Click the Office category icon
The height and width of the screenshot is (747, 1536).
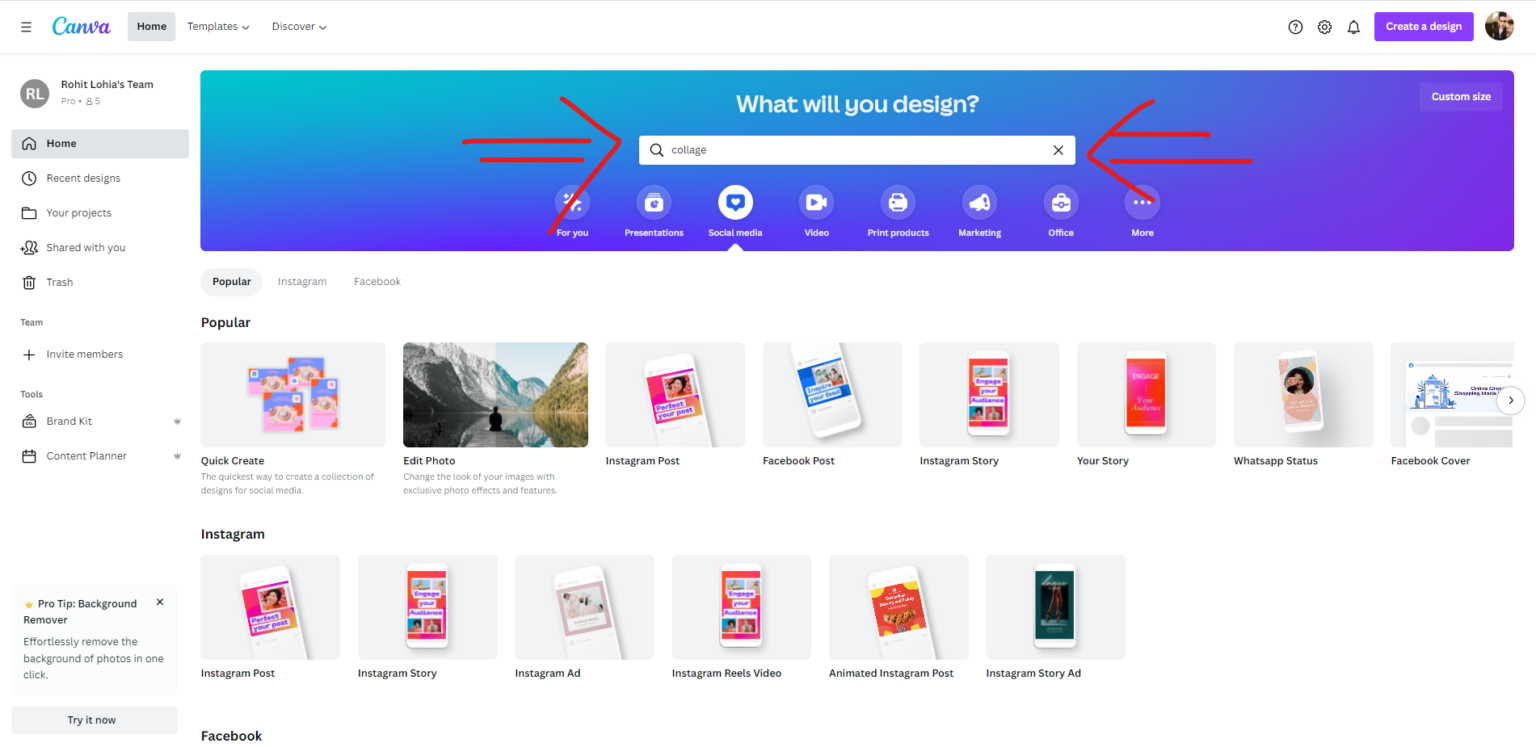click(x=1060, y=203)
